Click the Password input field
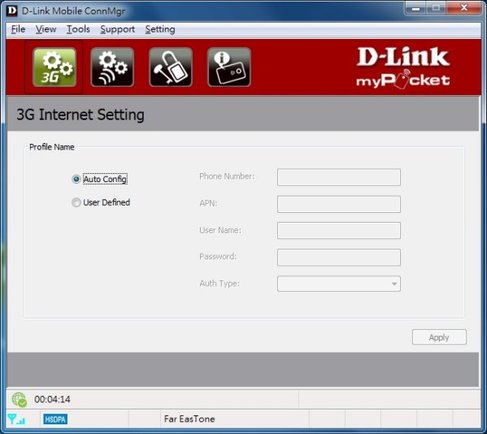 pos(339,257)
